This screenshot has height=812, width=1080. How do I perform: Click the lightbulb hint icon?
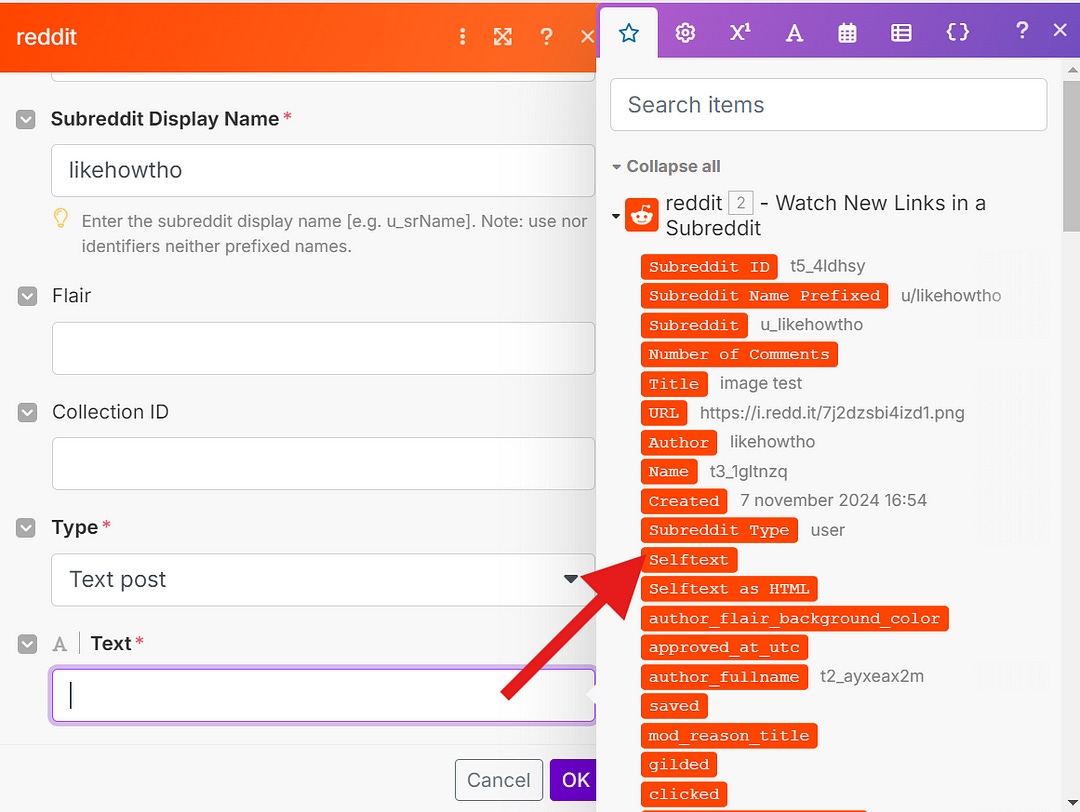(x=61, y=218)
